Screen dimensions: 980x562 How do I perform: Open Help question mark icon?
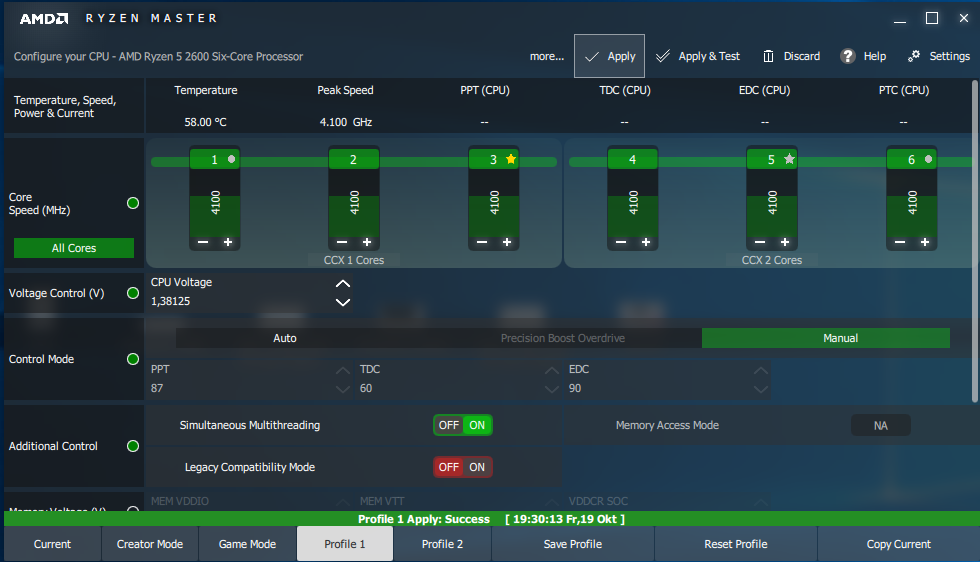pyautogui.click(x=848, y=56)
